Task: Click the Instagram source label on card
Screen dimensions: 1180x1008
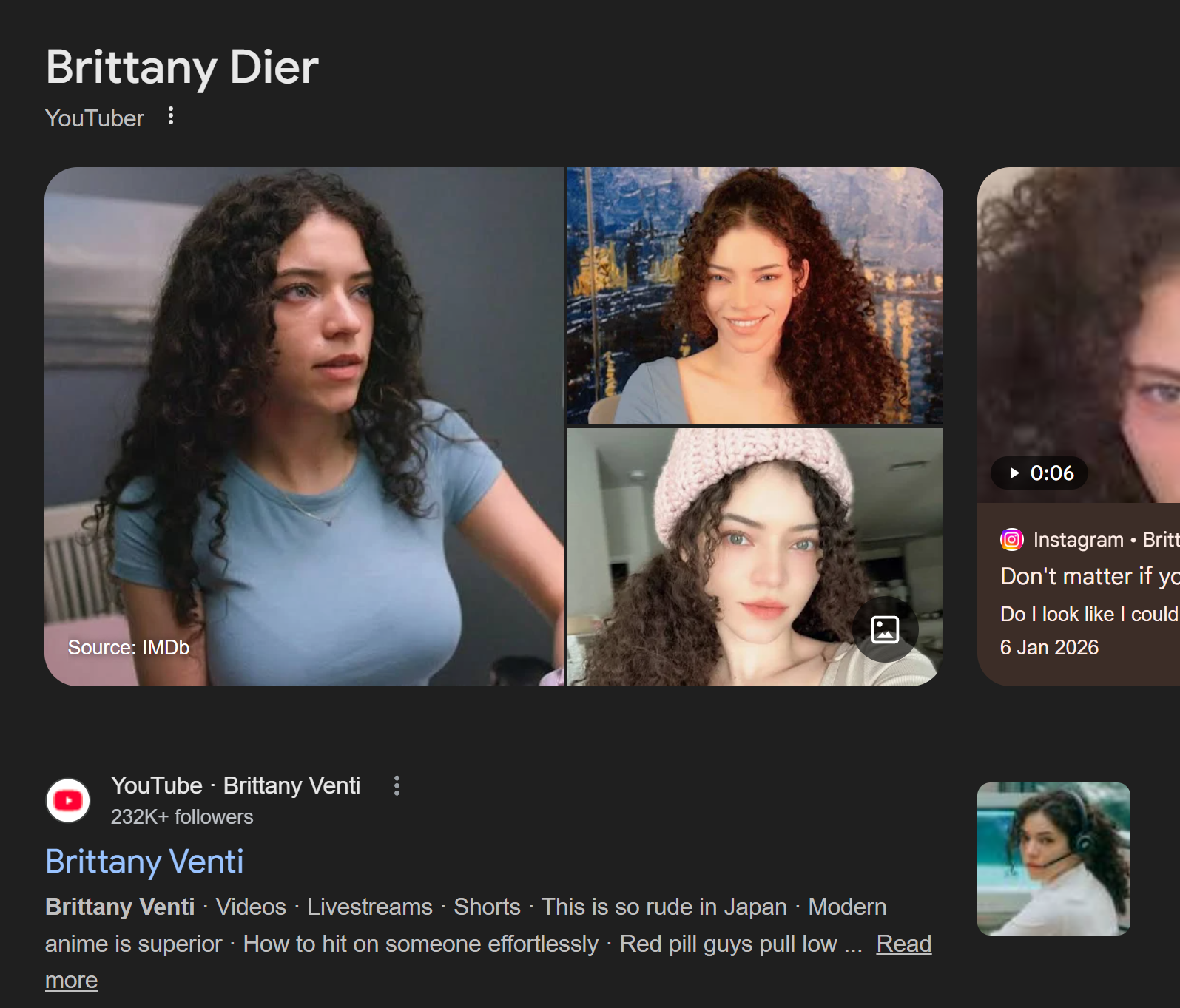Action: [1106, 540]
